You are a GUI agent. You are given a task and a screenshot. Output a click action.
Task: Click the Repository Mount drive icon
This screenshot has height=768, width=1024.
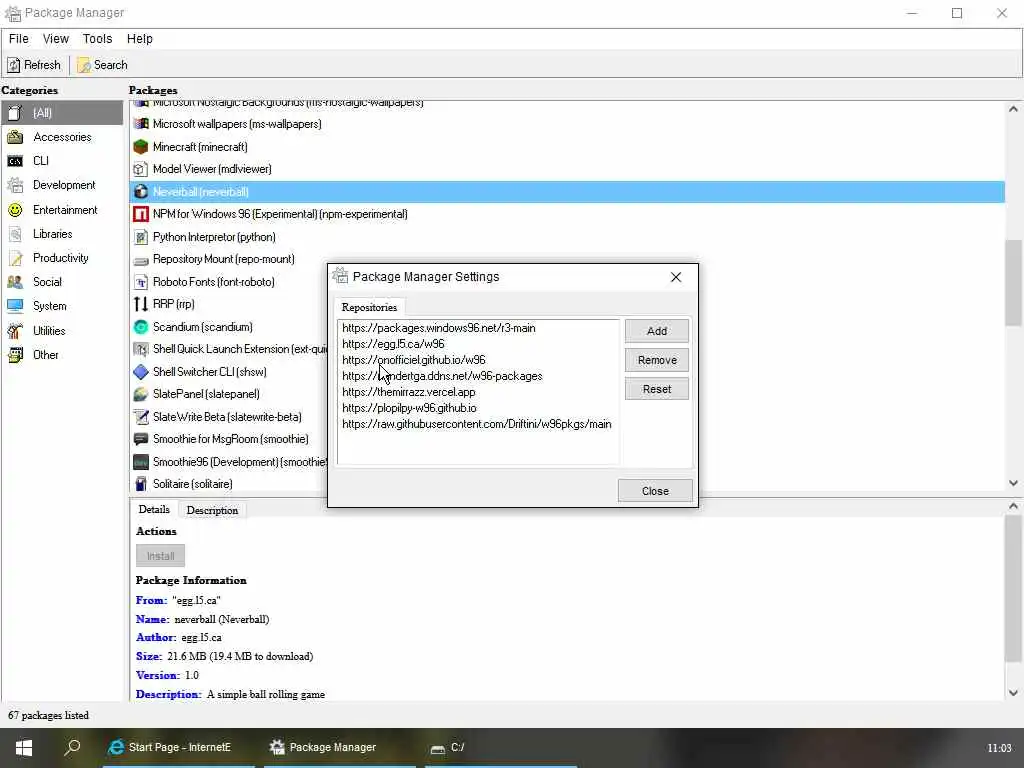pyautogui.click(x=140, y=260)
